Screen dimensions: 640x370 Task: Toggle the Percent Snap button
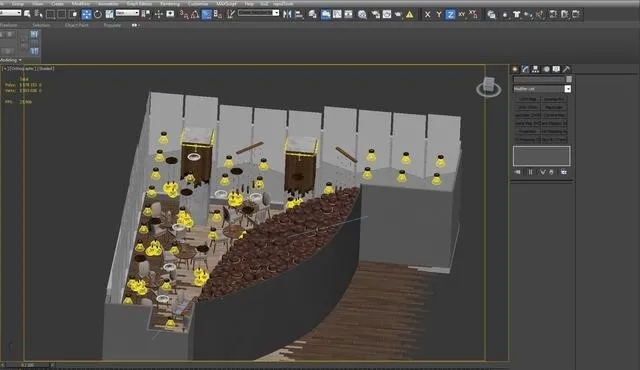coord(207,14)
